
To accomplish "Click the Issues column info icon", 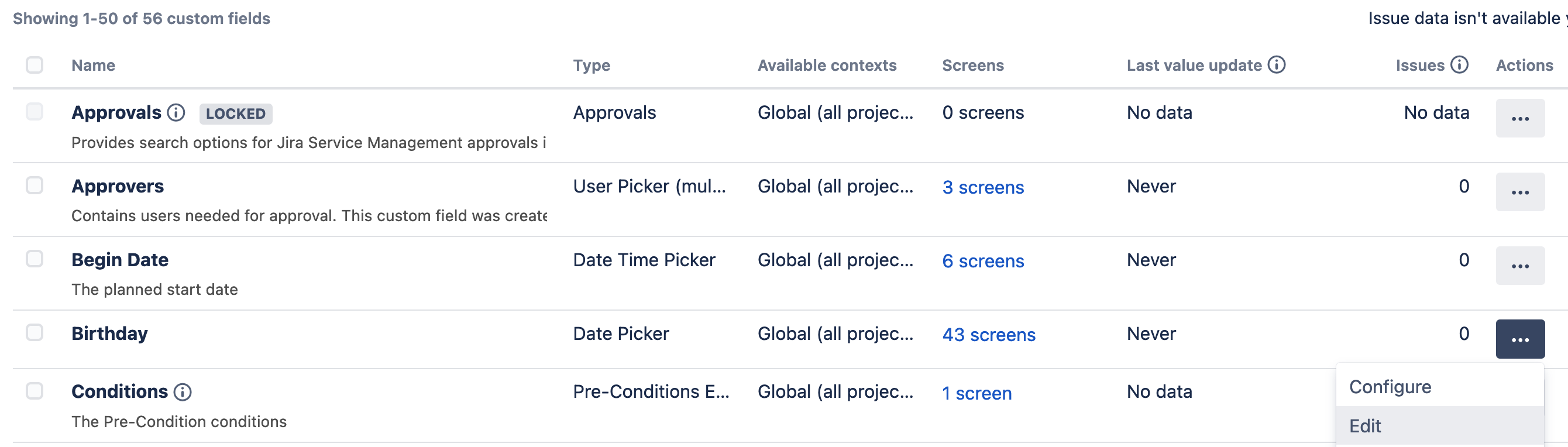I will click(x=1459, y=64).
